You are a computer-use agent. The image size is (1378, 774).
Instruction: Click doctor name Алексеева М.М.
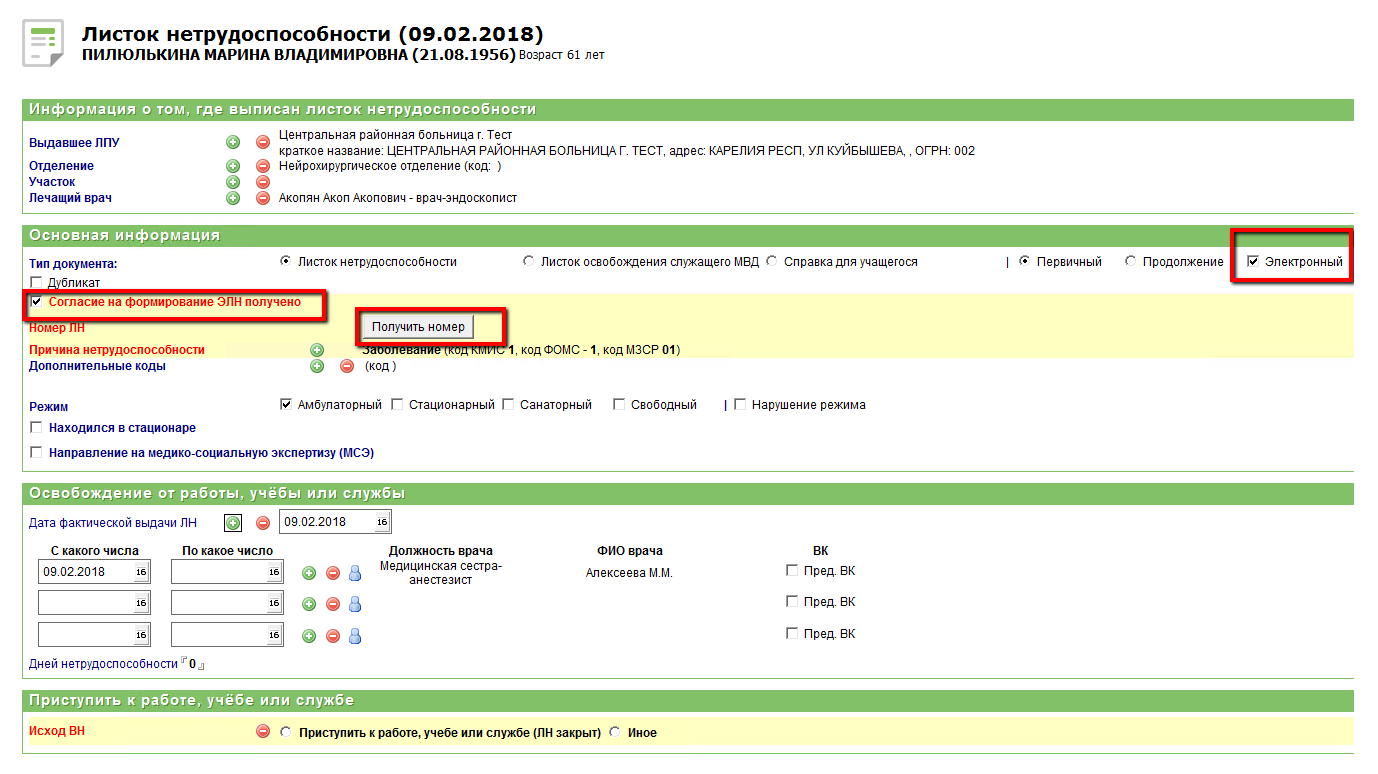[x=629, y=573]
